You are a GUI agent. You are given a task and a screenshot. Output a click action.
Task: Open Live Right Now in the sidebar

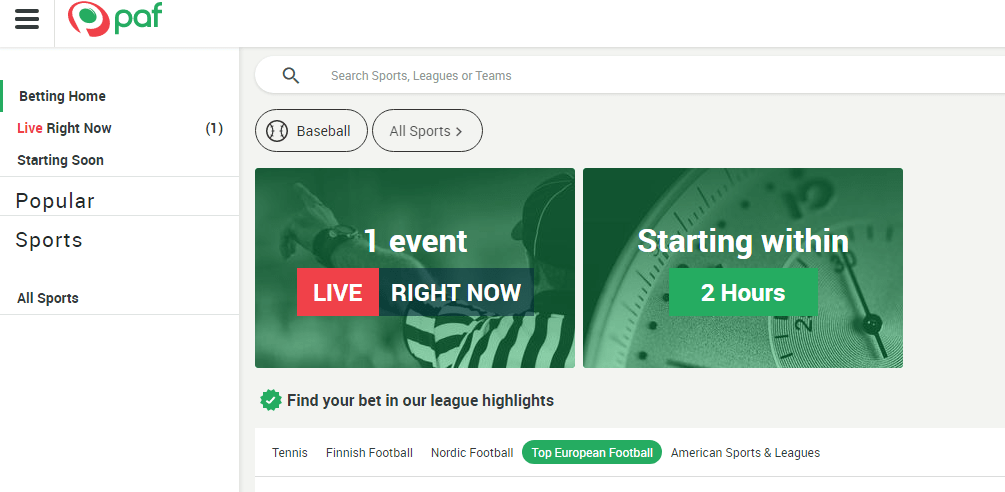tap(64, 128)
